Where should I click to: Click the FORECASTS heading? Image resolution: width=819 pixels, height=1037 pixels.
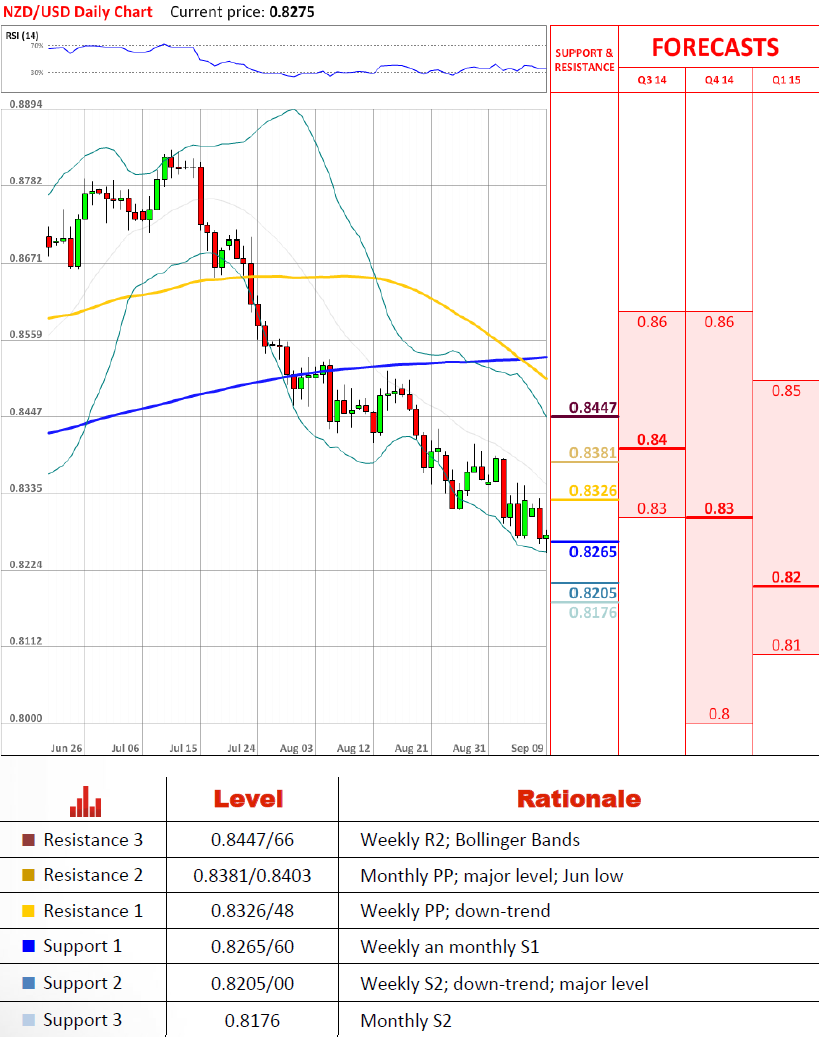click(x=715, y=48)
